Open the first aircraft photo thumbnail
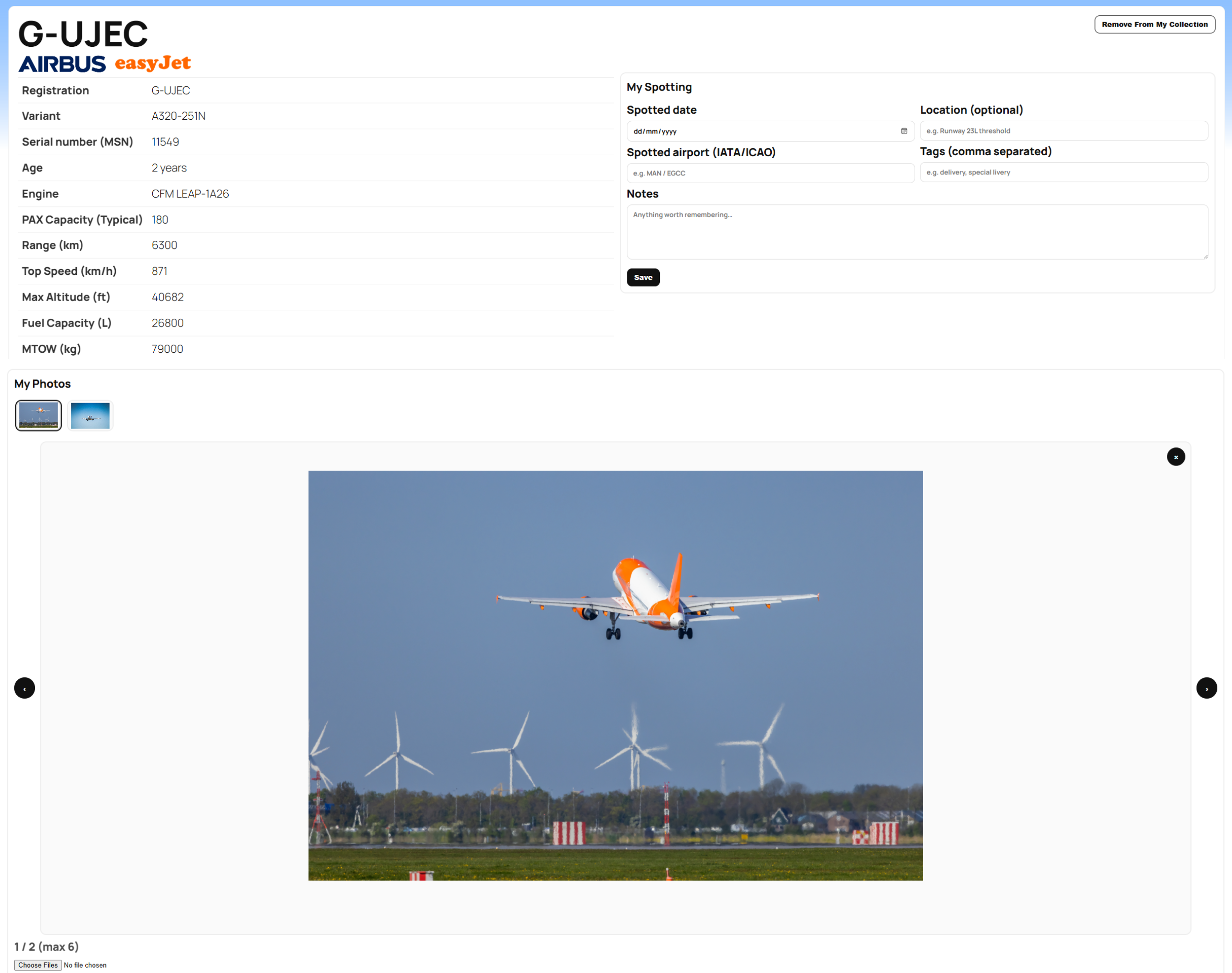Image resolution: width=1232 pixels, height=973 pixels. coord(37,415)
